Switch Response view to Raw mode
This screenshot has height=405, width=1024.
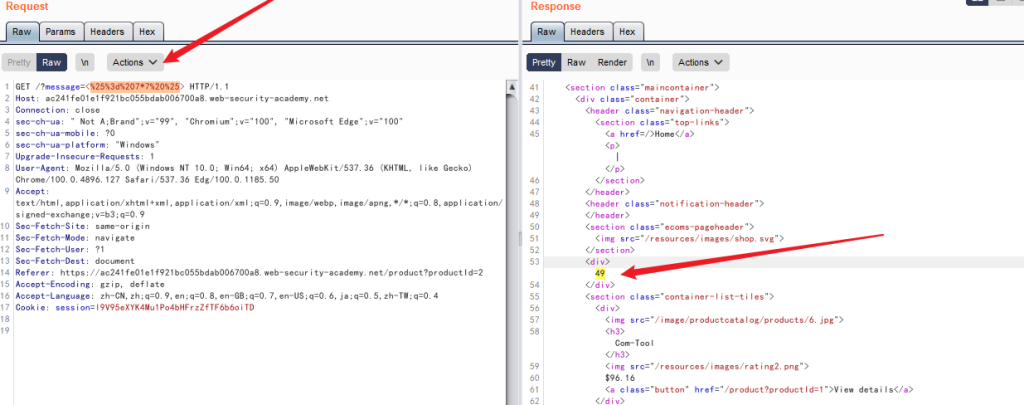[577, 62]
